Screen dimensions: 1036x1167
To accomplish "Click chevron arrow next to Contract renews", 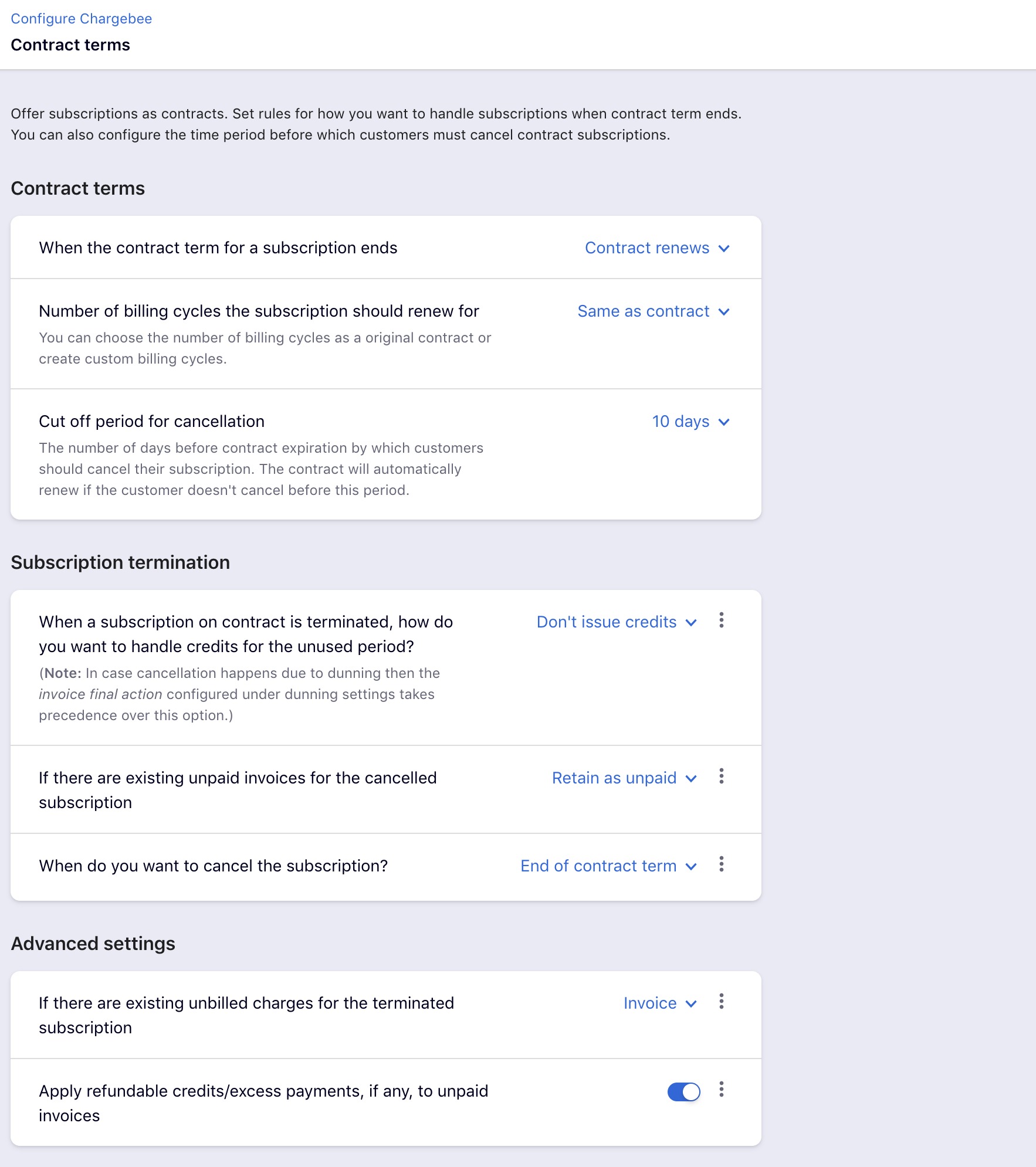I will click(724, 249).
